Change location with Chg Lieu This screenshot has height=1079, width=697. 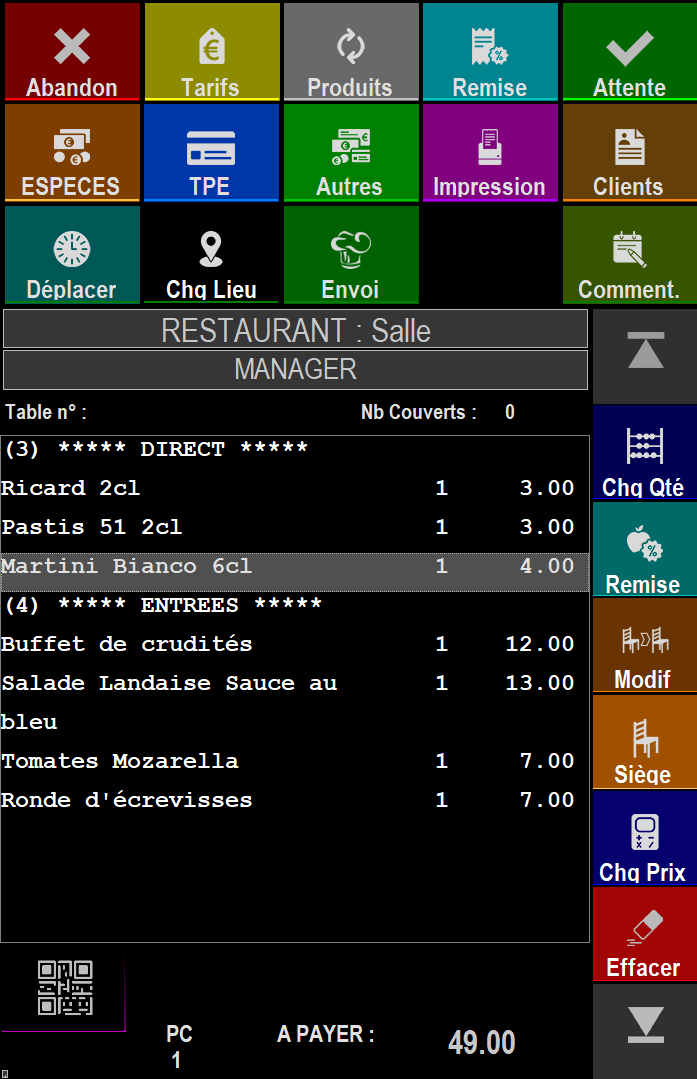[212, 255]
